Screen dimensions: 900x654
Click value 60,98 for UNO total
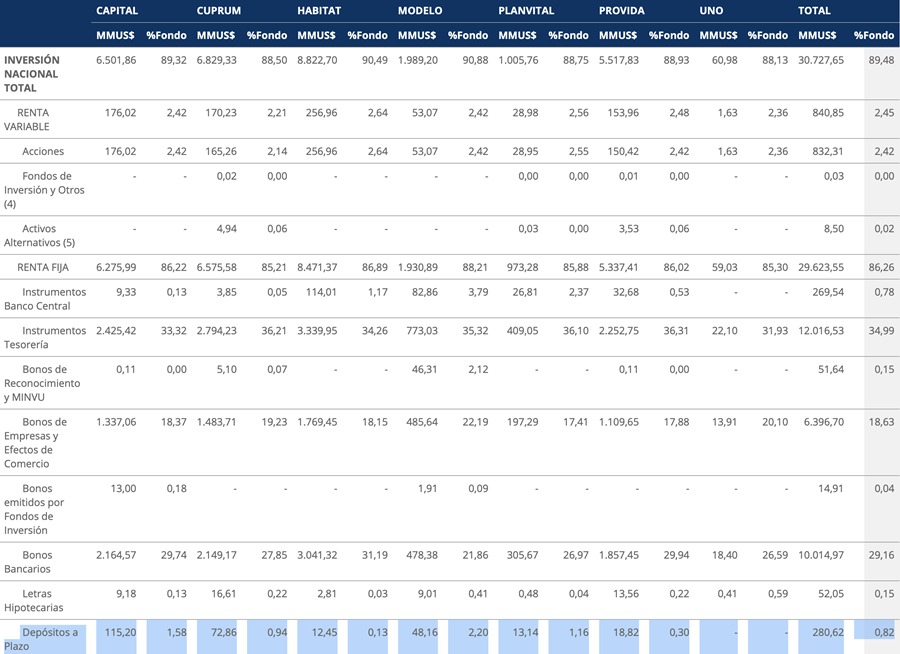pos(724,60)
